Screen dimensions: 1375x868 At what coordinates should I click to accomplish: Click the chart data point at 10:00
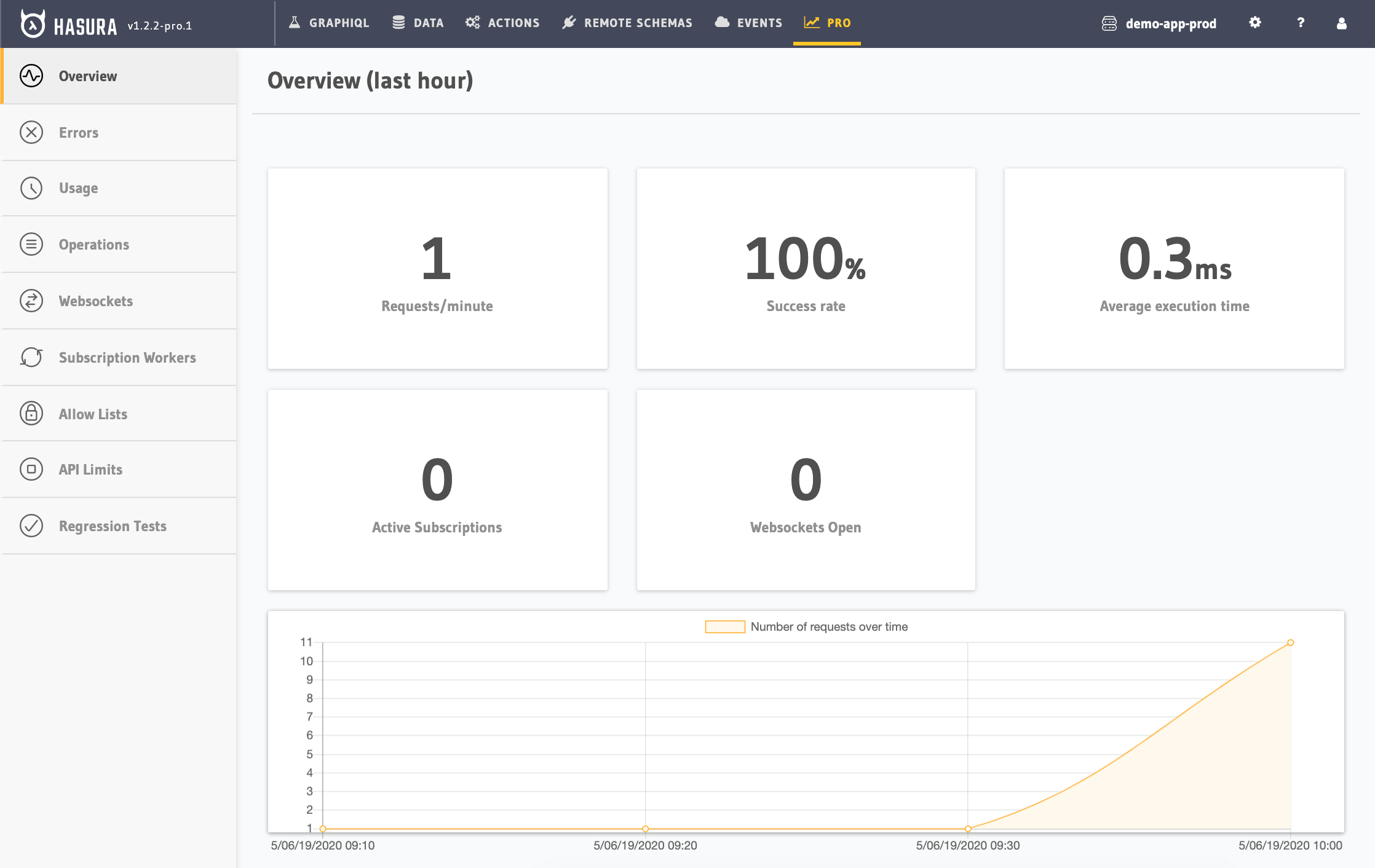[x=1291, y=642]
